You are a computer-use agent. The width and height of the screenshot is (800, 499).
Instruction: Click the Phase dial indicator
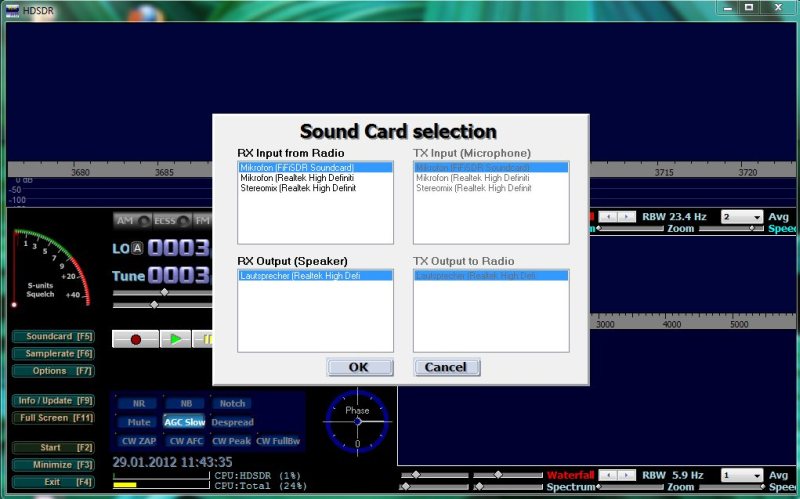357,419
